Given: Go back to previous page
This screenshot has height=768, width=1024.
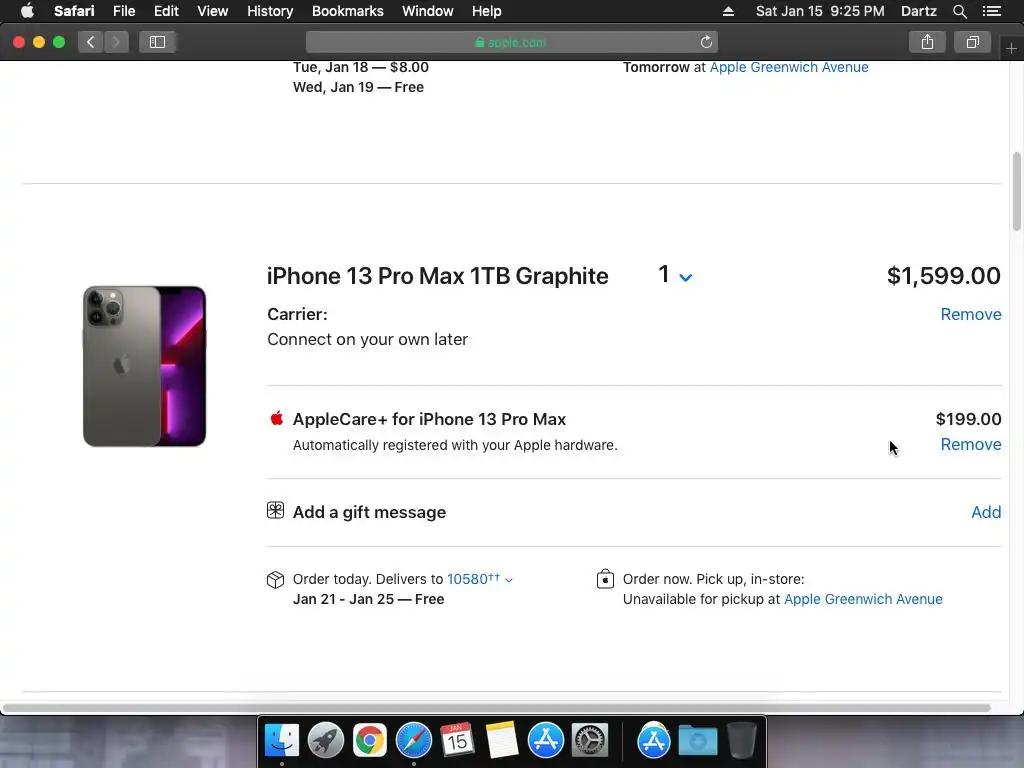Looking at the screenshot, I should pos(90,42).
